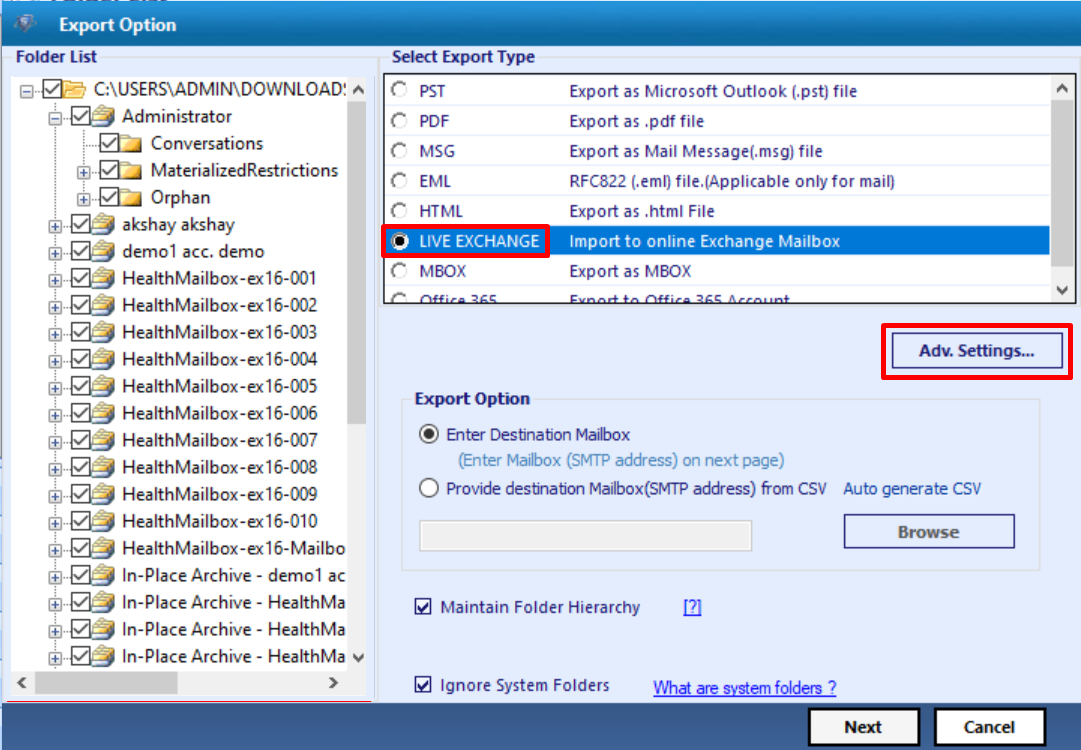The image size is (1081, 750).
Task: Choose Provide destination Mailbox from CSV option
Action: click(x=429, y=489)
